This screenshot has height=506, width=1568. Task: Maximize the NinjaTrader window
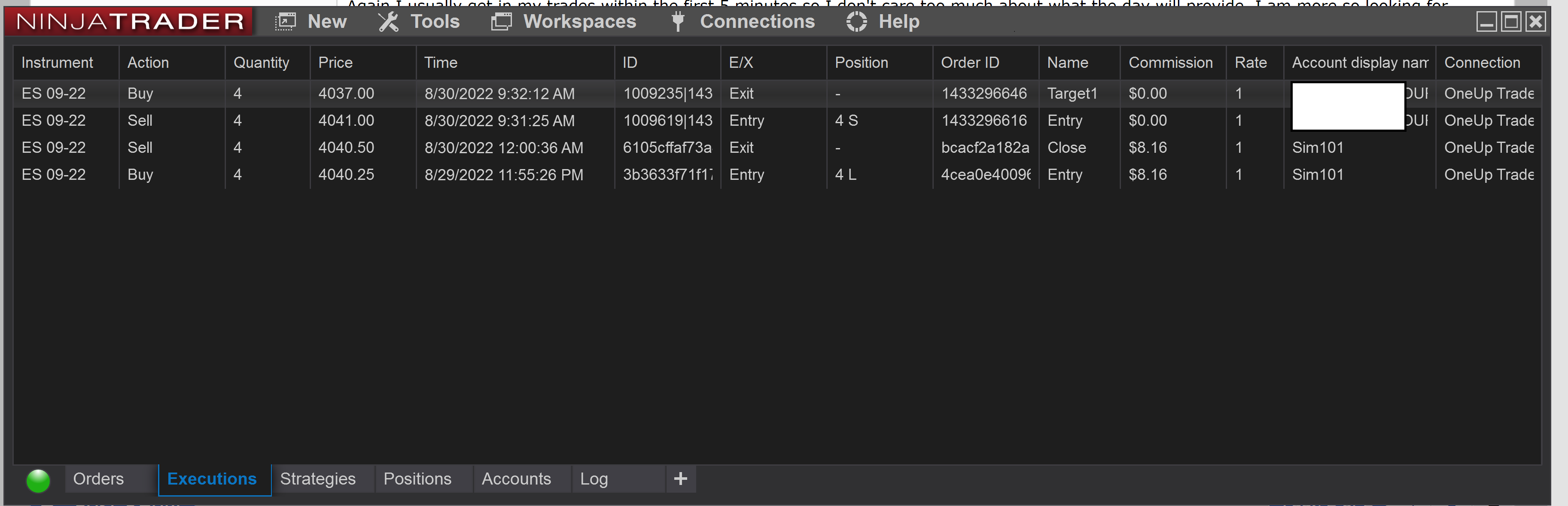click(x=1511, y=22)
